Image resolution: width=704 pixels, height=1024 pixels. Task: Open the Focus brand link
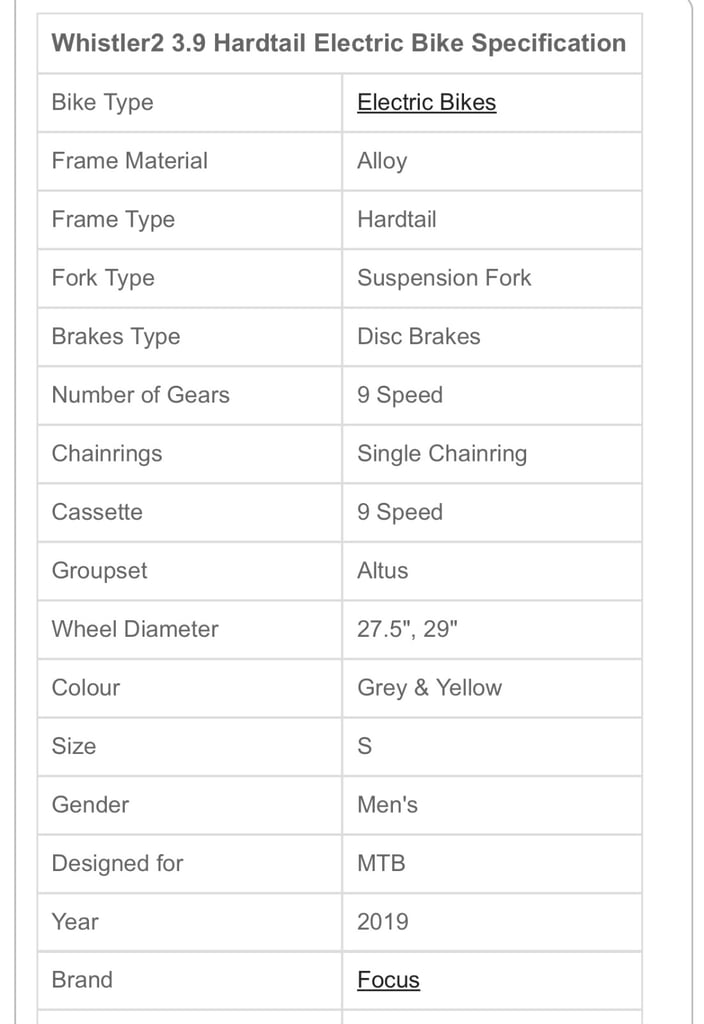pyautogui.click(x=388, y=980)
